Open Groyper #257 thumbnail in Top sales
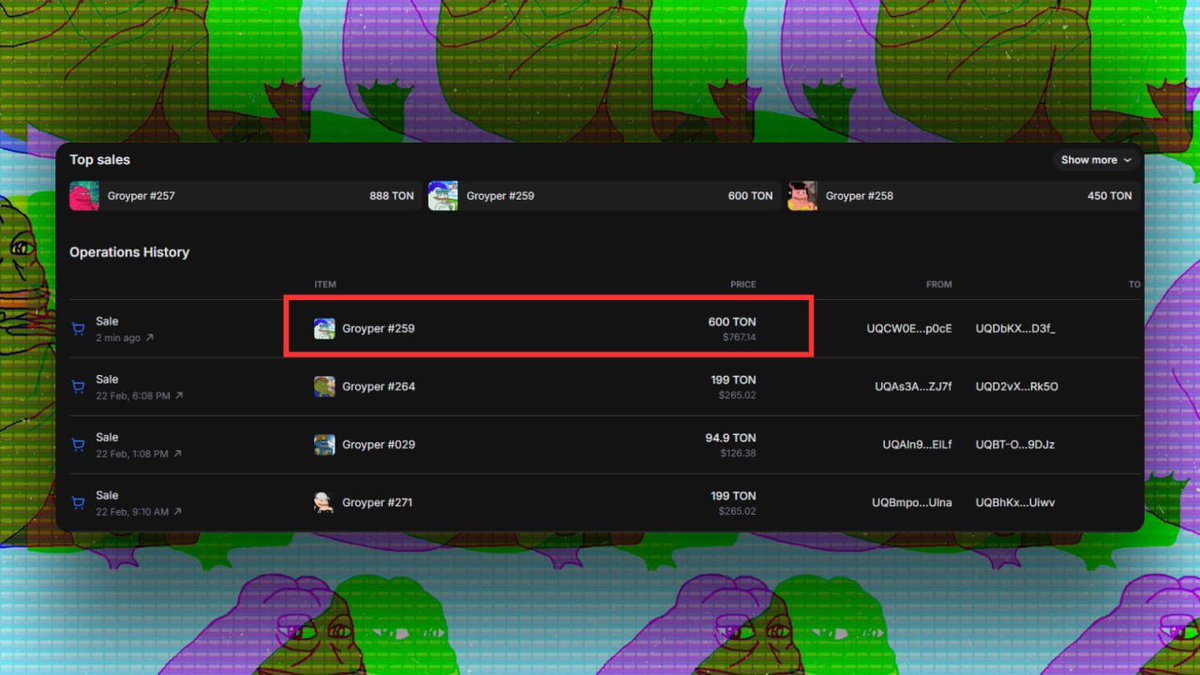 84,196
